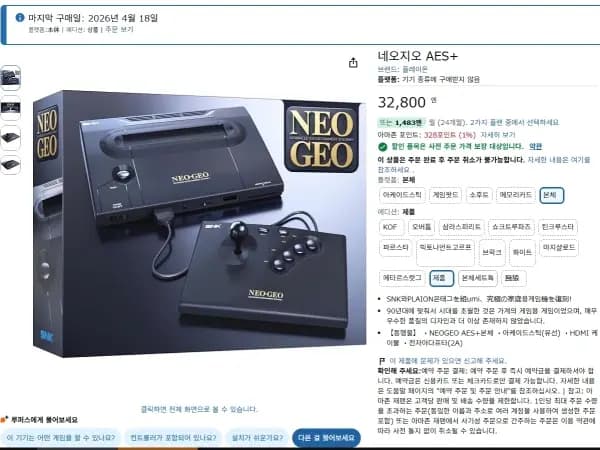This screenshot has height=450, width=600.
Task: Click the Rufus icon beside 루퍼스에게 물어보세요
Action: 4,420
